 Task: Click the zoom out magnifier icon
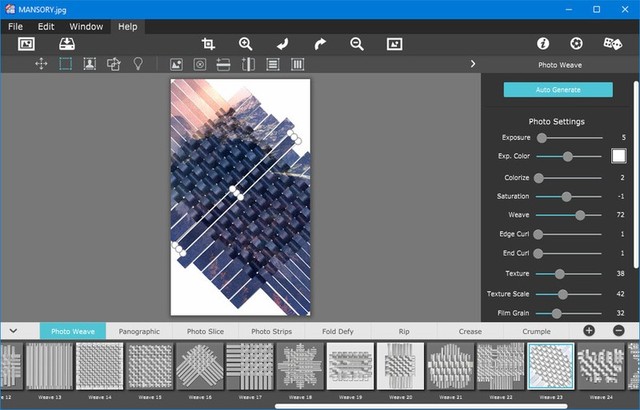tap(357, 44)
